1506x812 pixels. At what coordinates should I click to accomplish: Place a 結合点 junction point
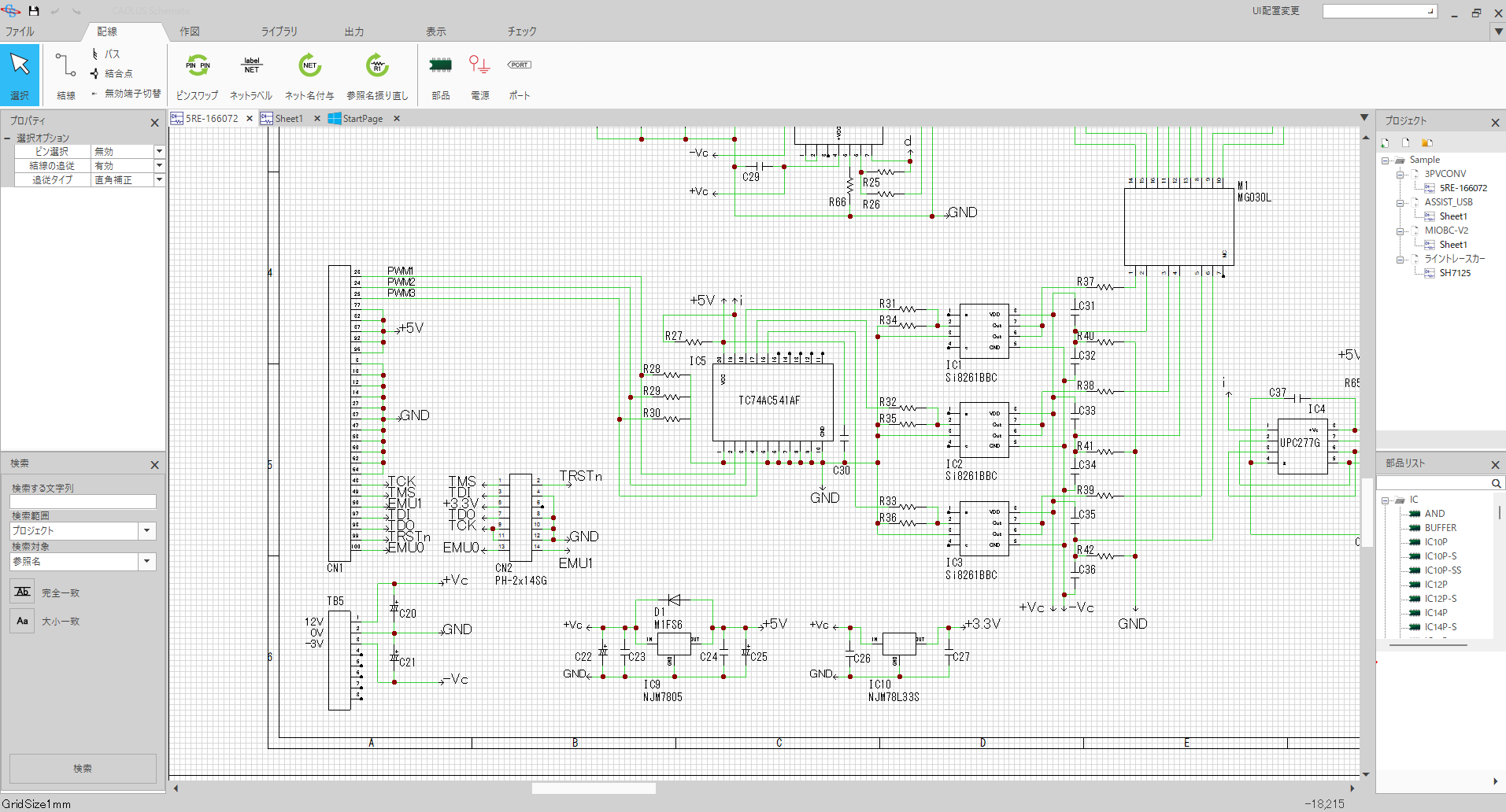112,73
